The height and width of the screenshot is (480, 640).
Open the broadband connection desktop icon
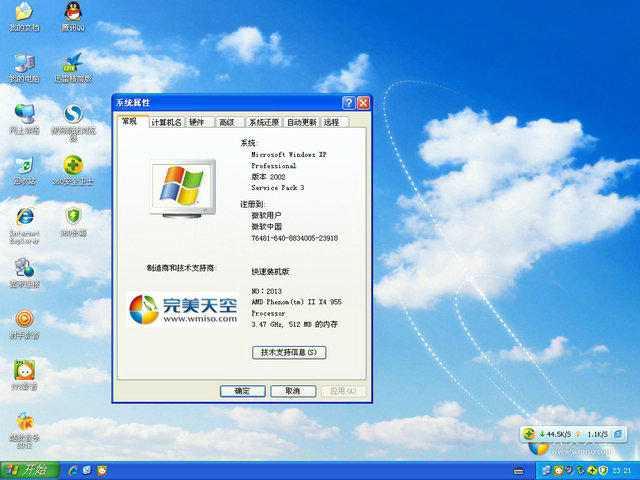[x=24, y=273]
